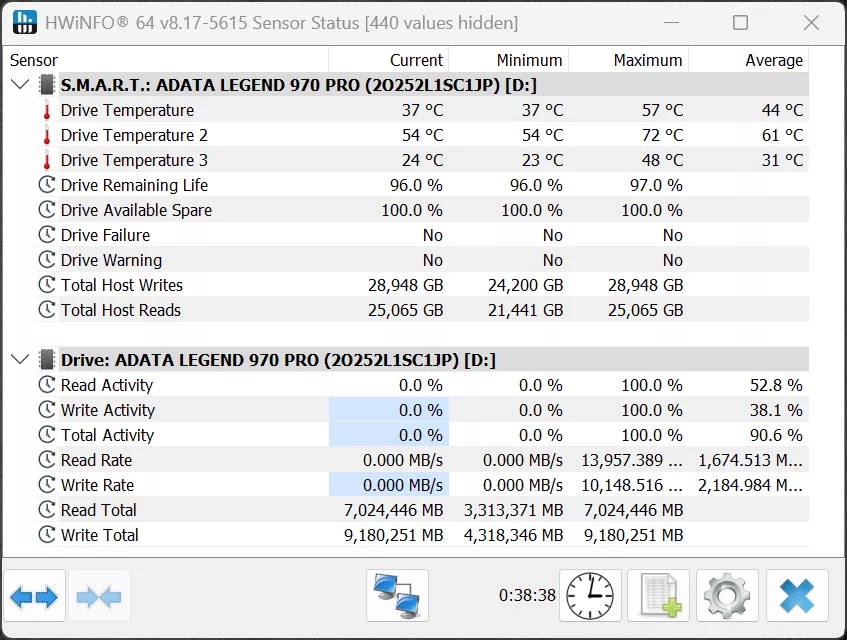Image resolution: width=847 pixels, height=640 pixels.
Task: Click the Total Activity label
Action: [107, 435]
